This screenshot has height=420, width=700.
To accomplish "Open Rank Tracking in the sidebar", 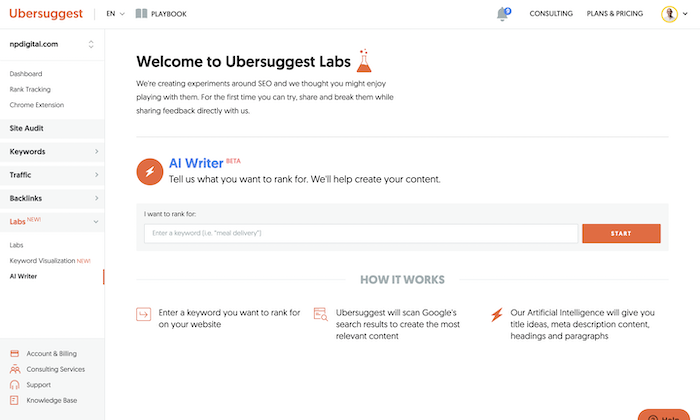I will (30, 89).
